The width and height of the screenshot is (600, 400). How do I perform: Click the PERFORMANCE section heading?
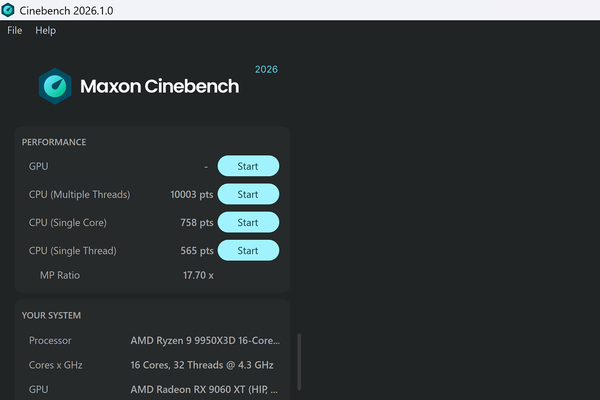54,142
